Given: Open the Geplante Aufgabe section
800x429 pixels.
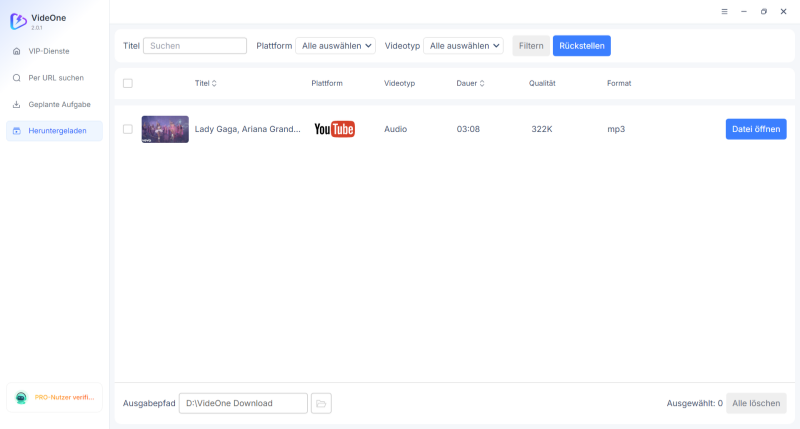Looking at the screenshot, I should point(54,104).
